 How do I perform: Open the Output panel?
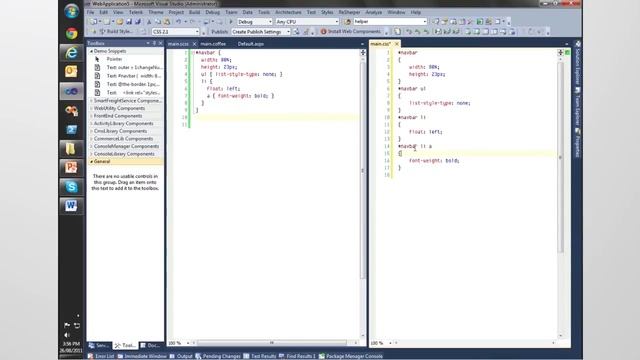(181, 356)
